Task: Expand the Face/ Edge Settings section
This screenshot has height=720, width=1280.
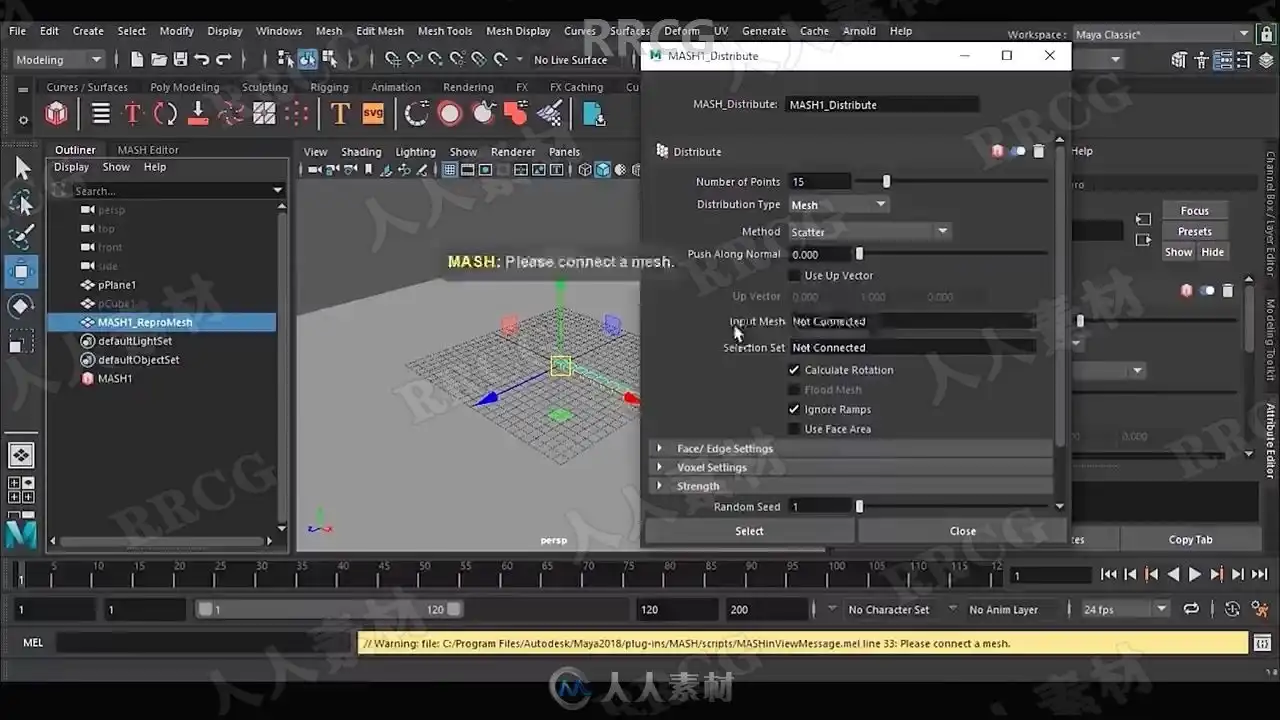Action: [853, 449]
